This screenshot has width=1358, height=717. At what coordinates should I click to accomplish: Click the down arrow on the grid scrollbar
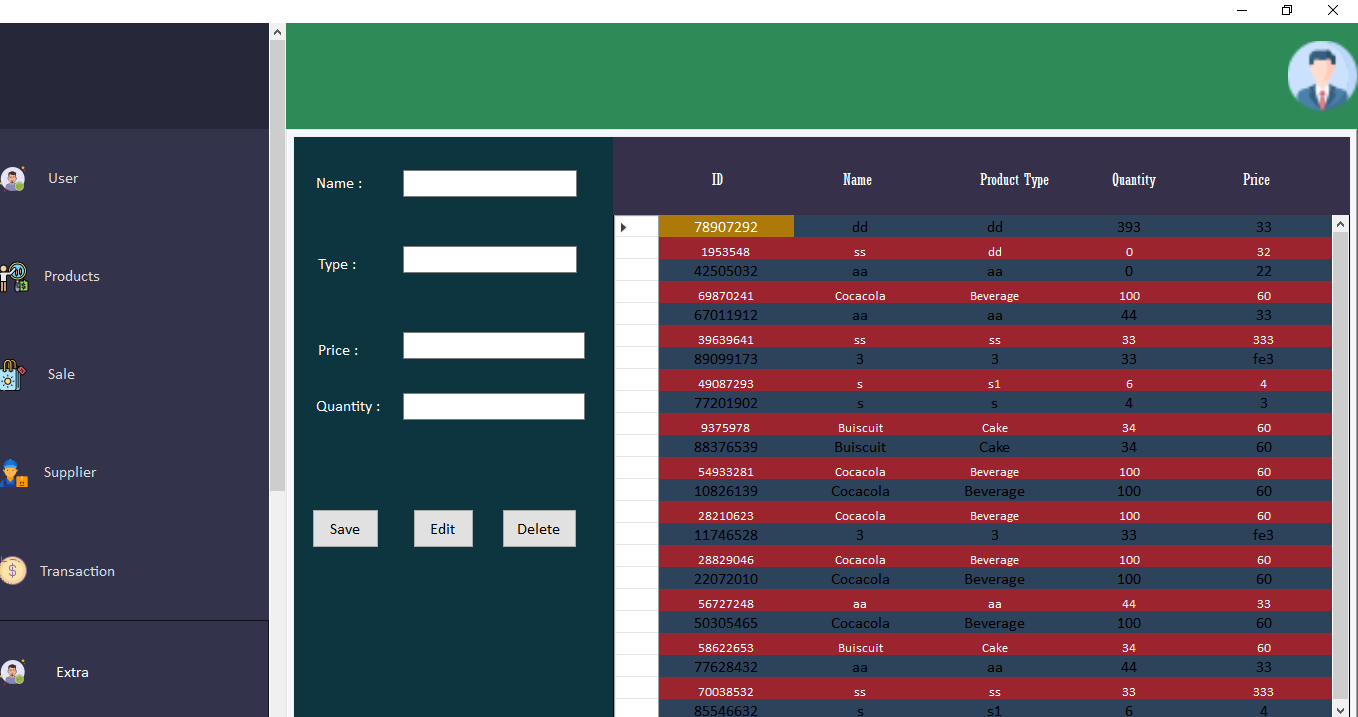pos(1341,710)
